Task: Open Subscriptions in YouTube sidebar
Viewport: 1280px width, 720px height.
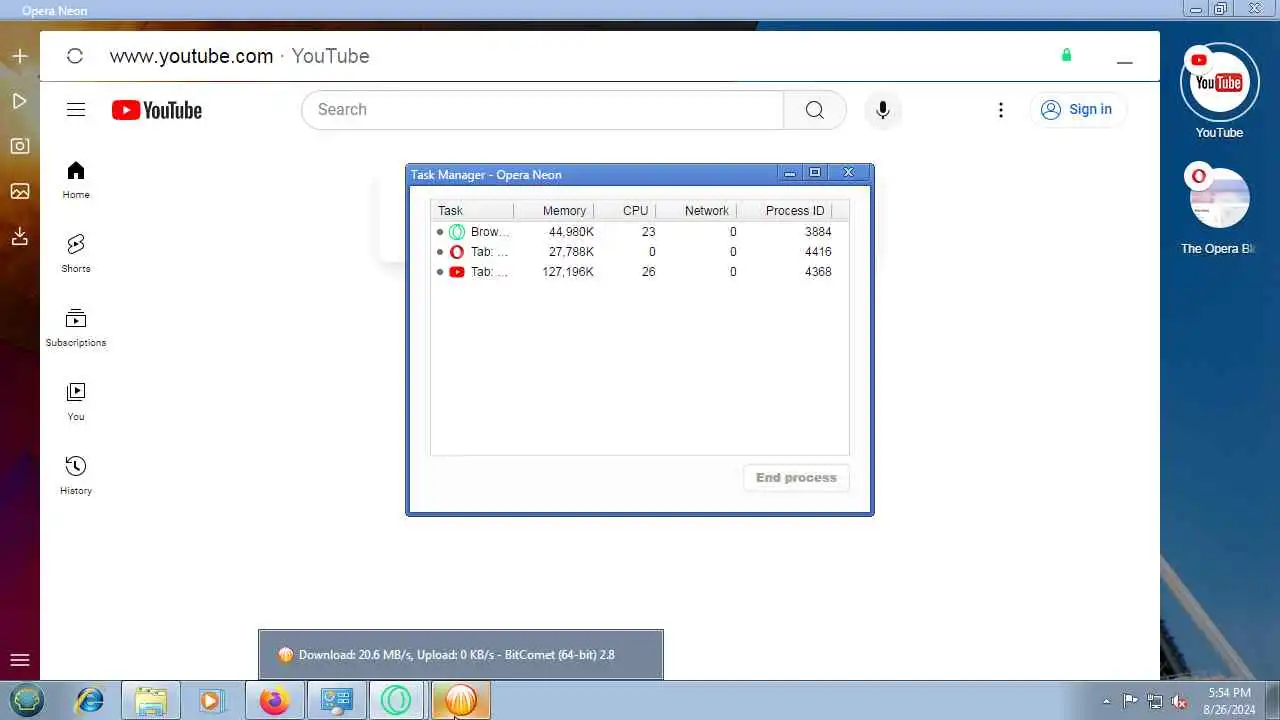Action: pos(76,328)
